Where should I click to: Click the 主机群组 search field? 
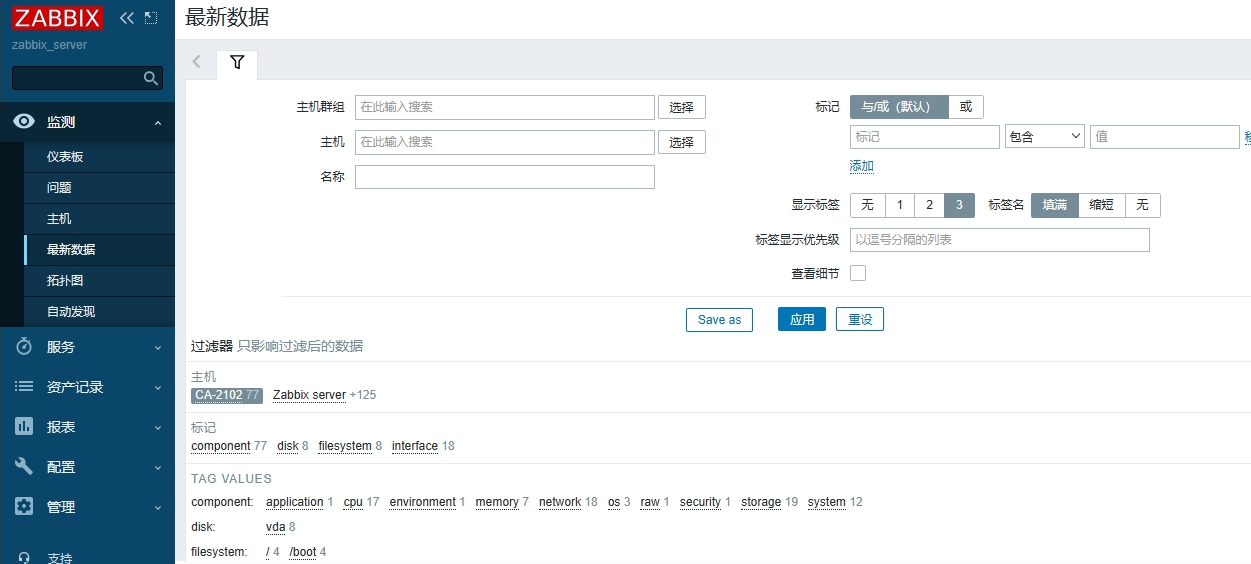pos(505,107)
